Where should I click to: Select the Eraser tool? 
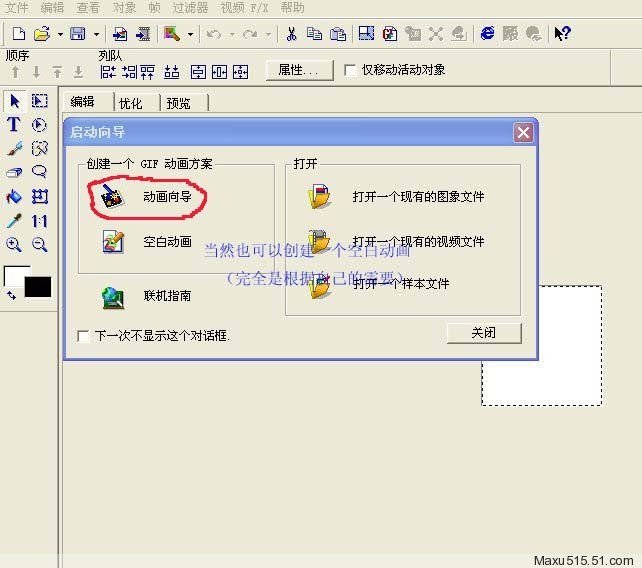tap(14, 172)
